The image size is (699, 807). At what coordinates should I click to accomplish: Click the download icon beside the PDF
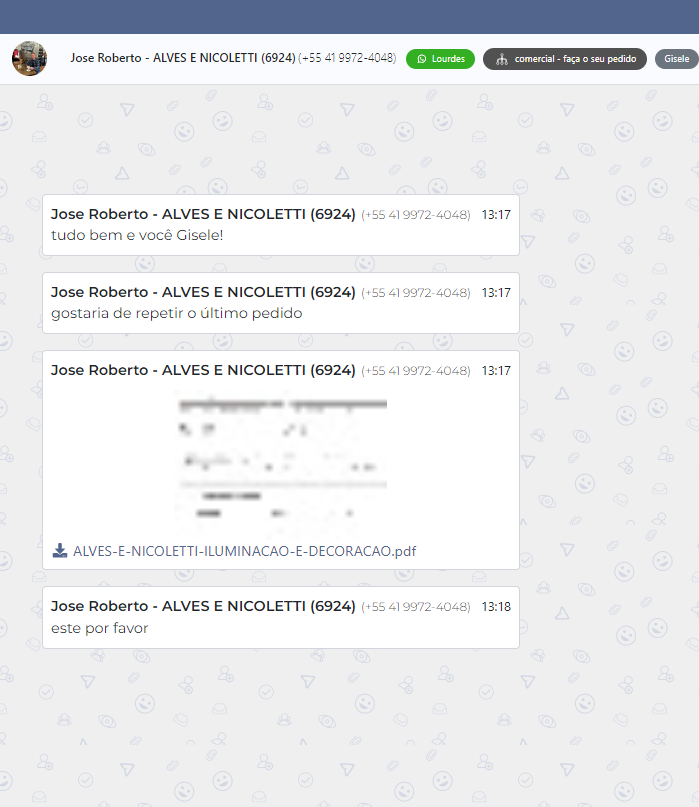pyautogui.click(x=60, y=551)
